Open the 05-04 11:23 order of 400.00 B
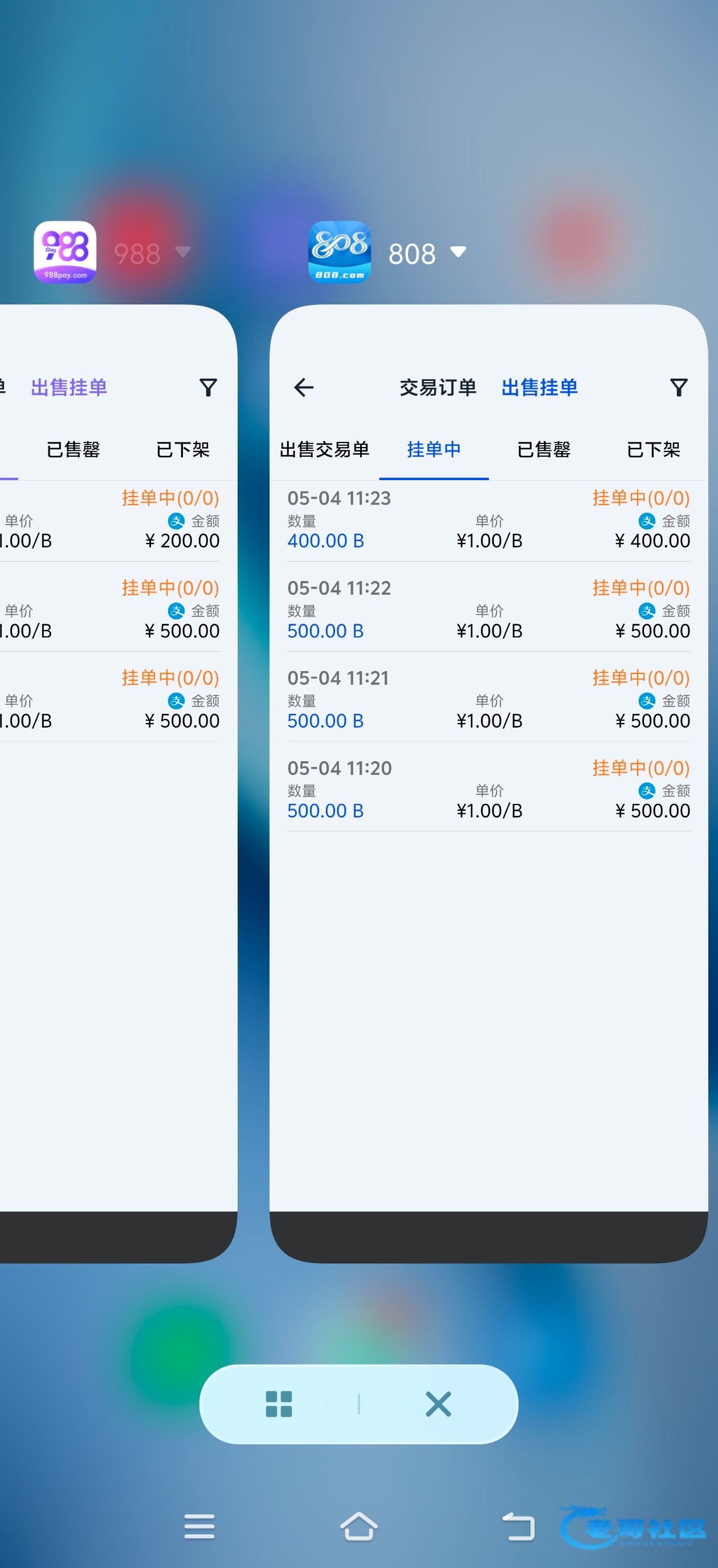Viewport: 718px width, 1568px height. pos(488,521)
